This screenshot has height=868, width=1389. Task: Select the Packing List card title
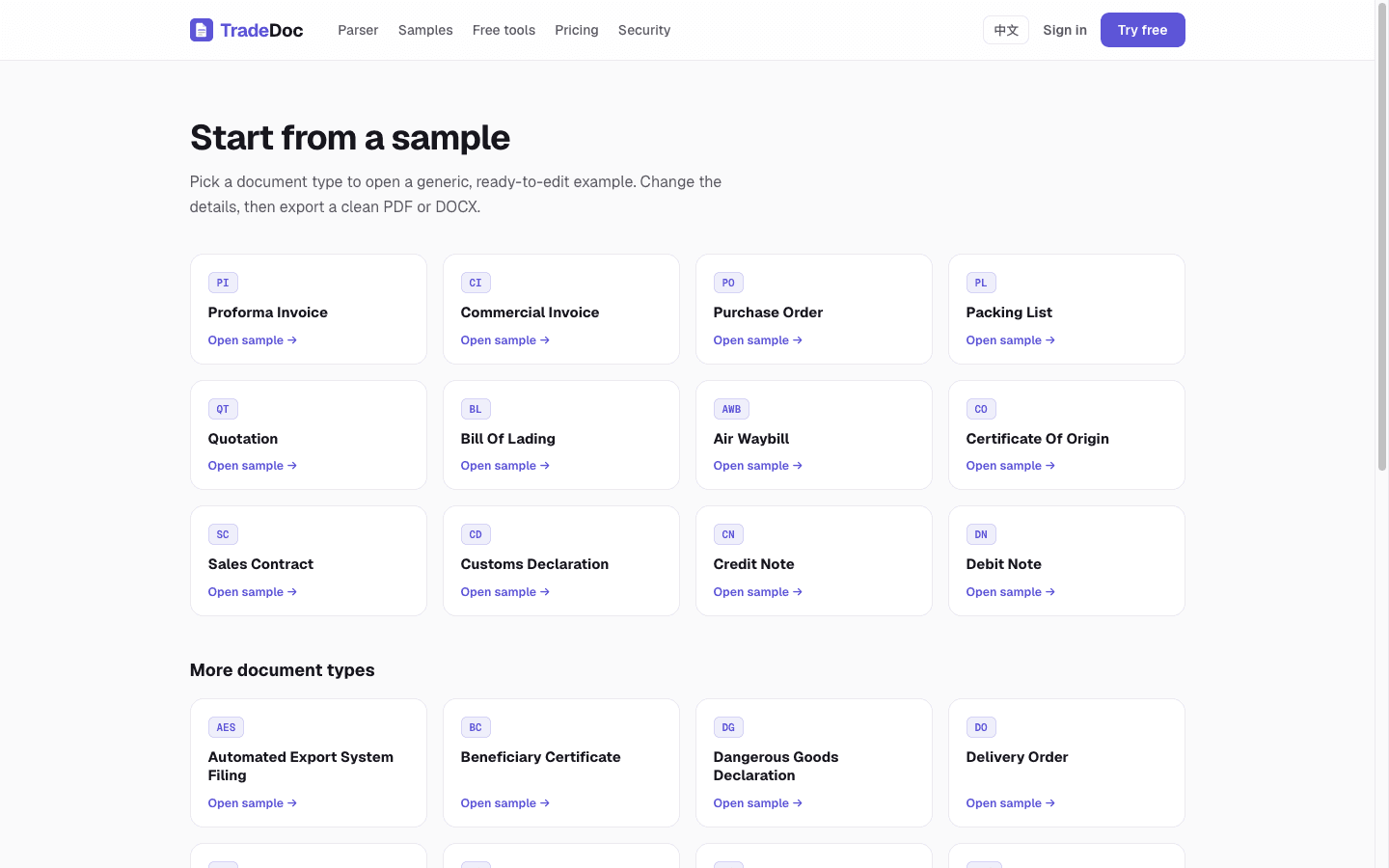(1009, 312)
